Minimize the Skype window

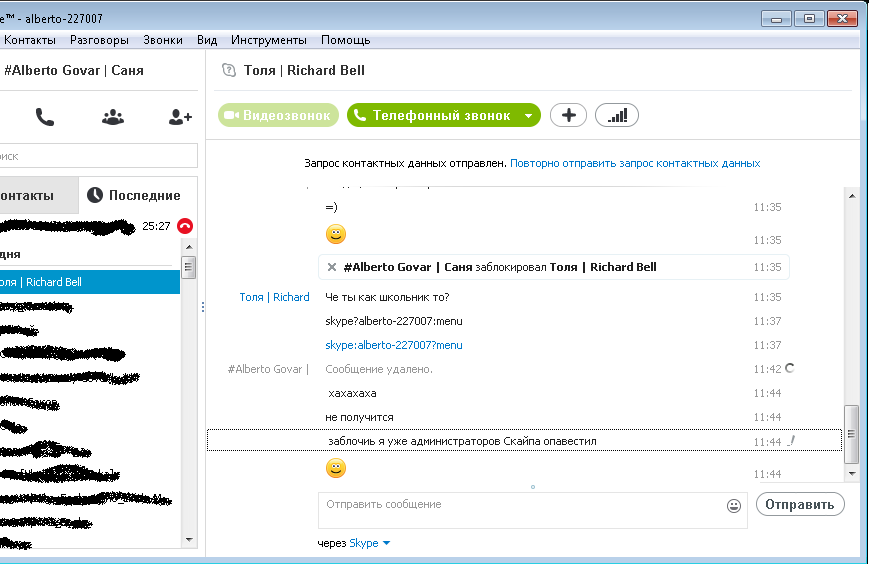click(x=776, y=19)
